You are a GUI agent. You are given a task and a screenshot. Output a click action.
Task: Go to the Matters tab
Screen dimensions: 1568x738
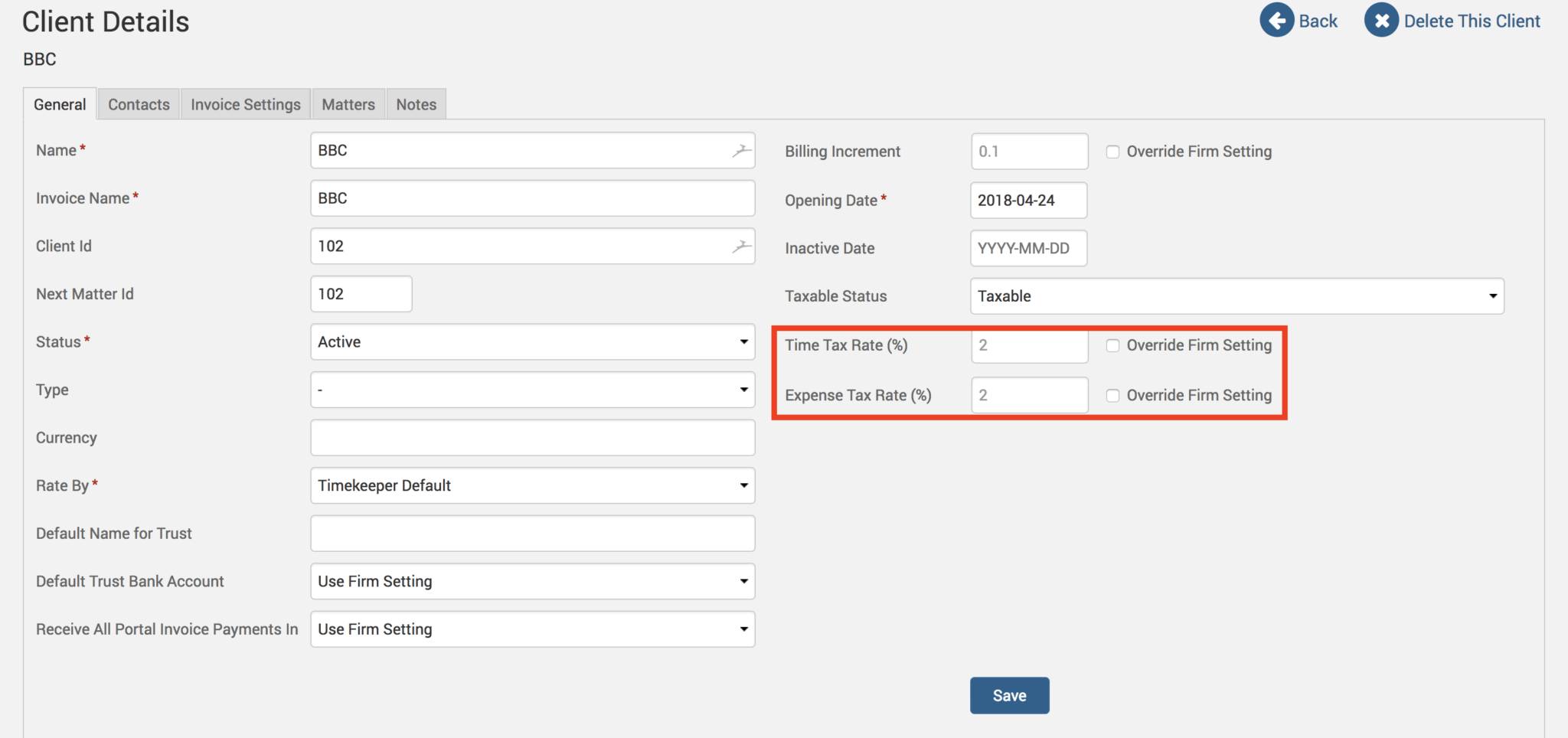pos(348,105)
